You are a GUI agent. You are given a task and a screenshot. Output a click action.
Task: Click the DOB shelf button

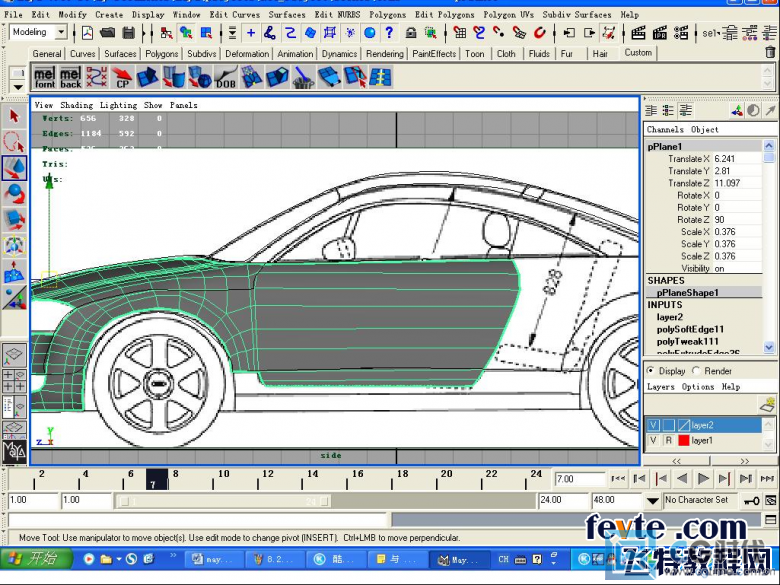(x=225, y=78)
